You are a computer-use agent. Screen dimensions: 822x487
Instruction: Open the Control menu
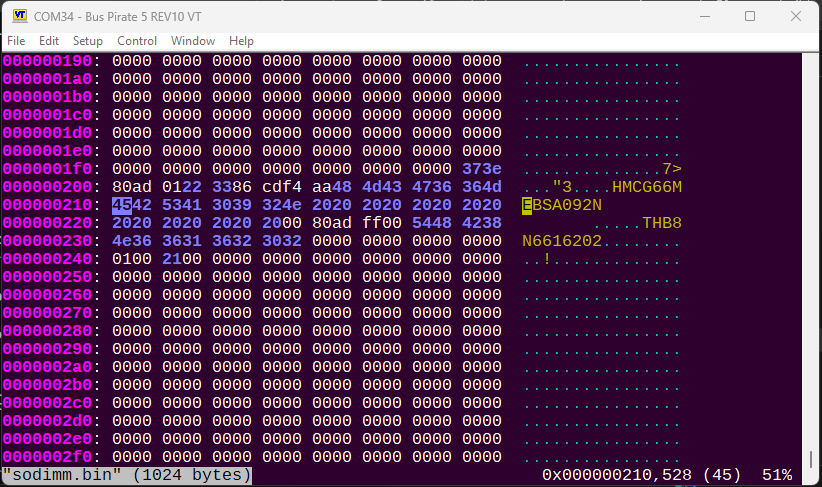137,41
